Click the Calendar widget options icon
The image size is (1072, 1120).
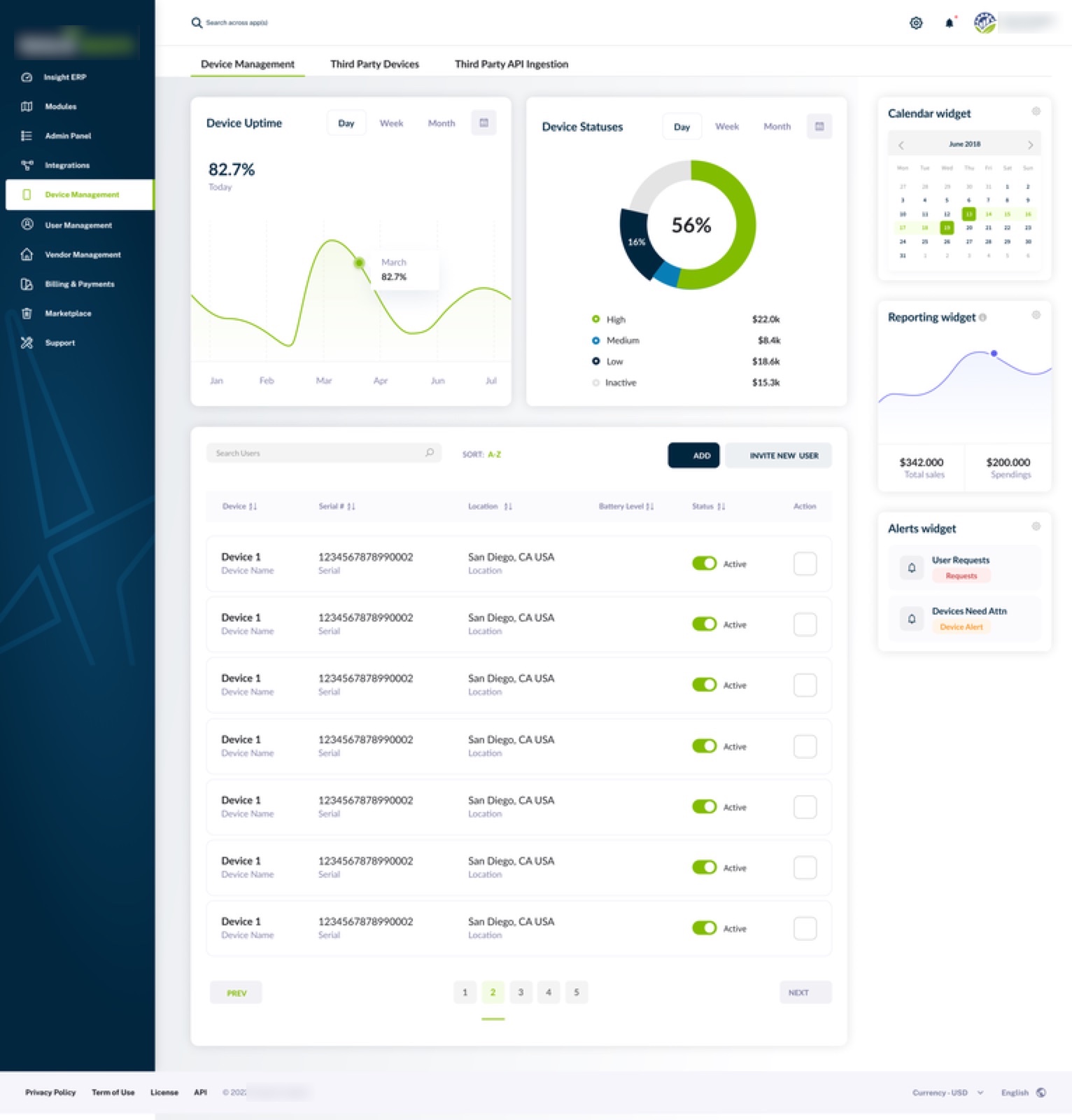[x=1036, y=111]
